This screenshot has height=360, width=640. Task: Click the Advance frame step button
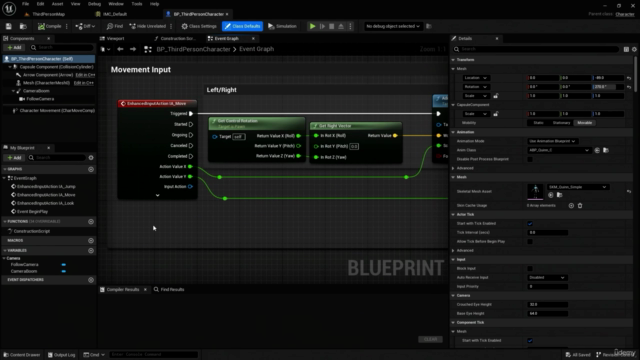point(322,26)
